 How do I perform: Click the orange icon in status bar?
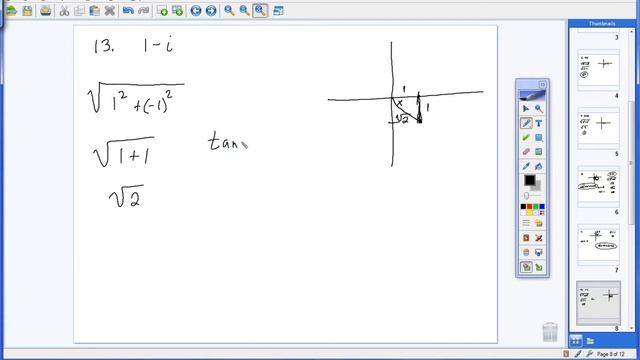pyautogui.click(x=566, y=354)
